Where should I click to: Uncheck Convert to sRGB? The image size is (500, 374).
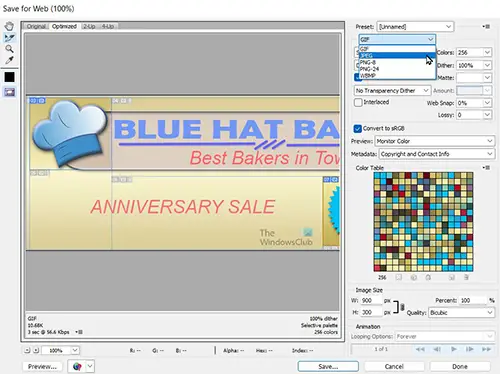[357, 129]
